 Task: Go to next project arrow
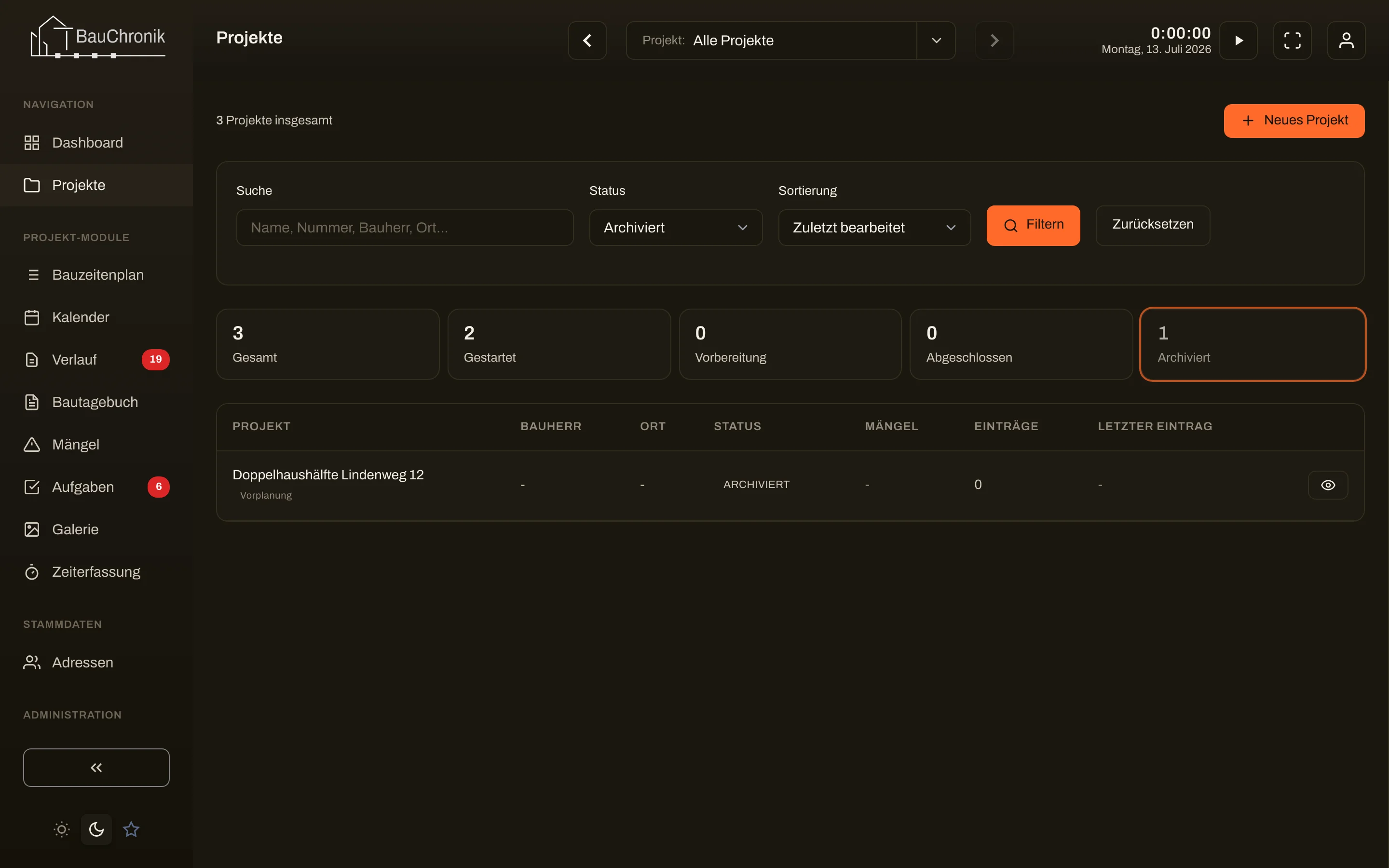point(994,40)
